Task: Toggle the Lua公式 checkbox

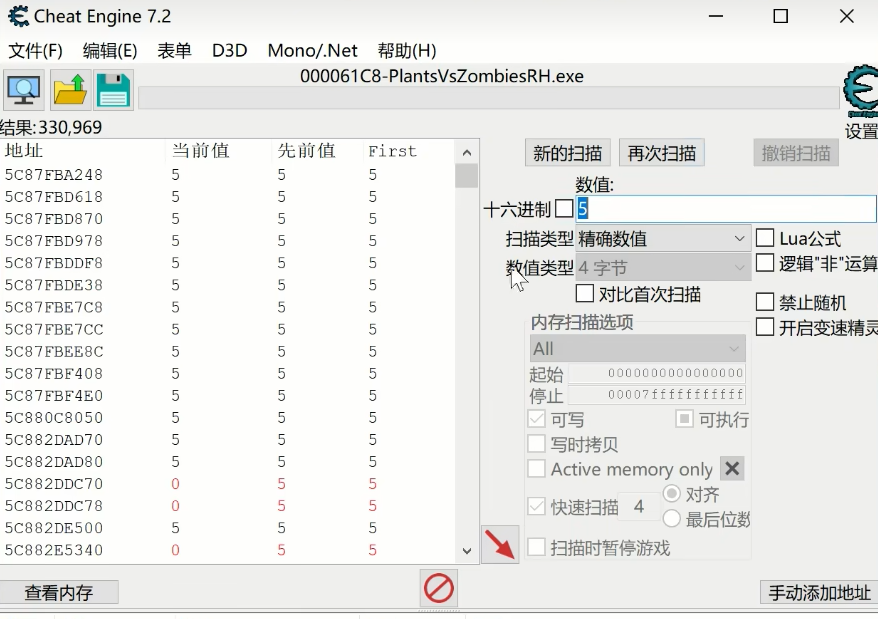Action: [x=765, y=238]
